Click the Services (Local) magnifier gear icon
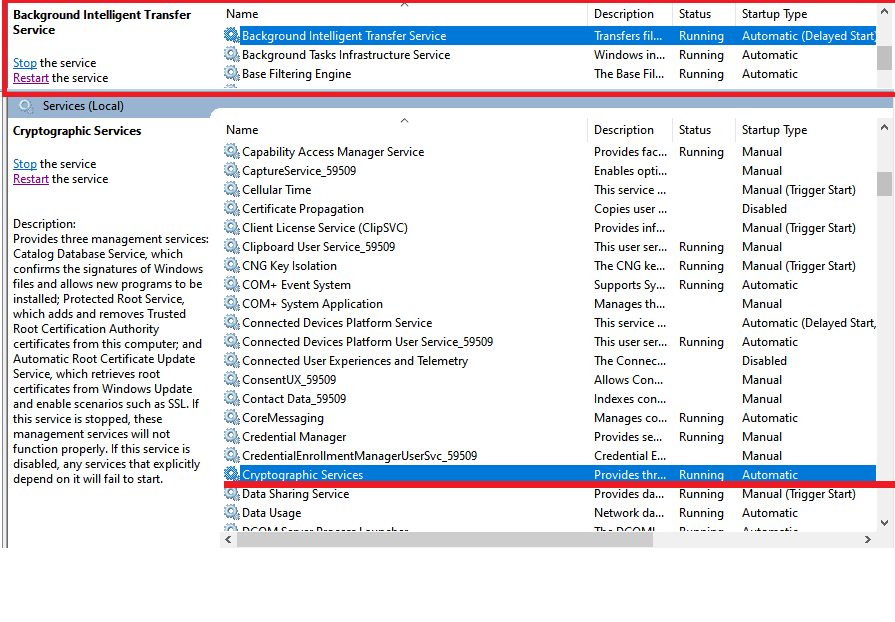This screenshot has height=622, width=895. 26,106
